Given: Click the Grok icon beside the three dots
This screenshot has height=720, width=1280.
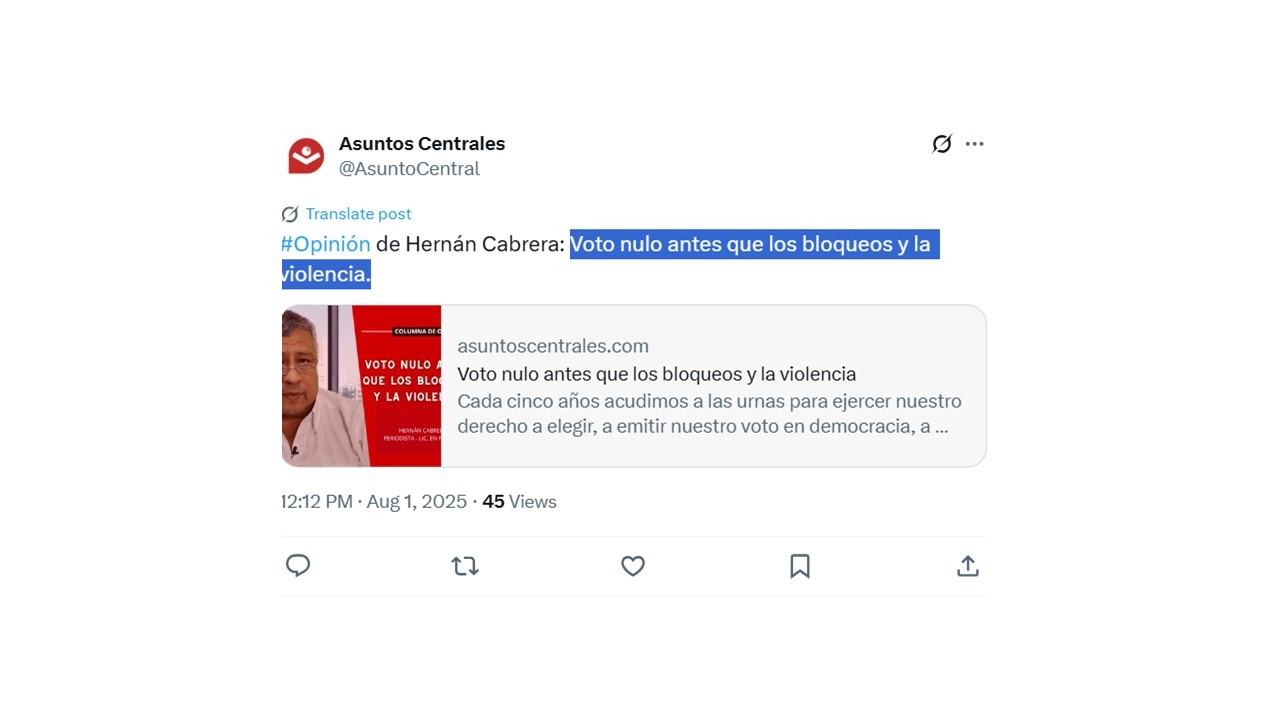Looking at the screenshot, I should pos(942,144).
